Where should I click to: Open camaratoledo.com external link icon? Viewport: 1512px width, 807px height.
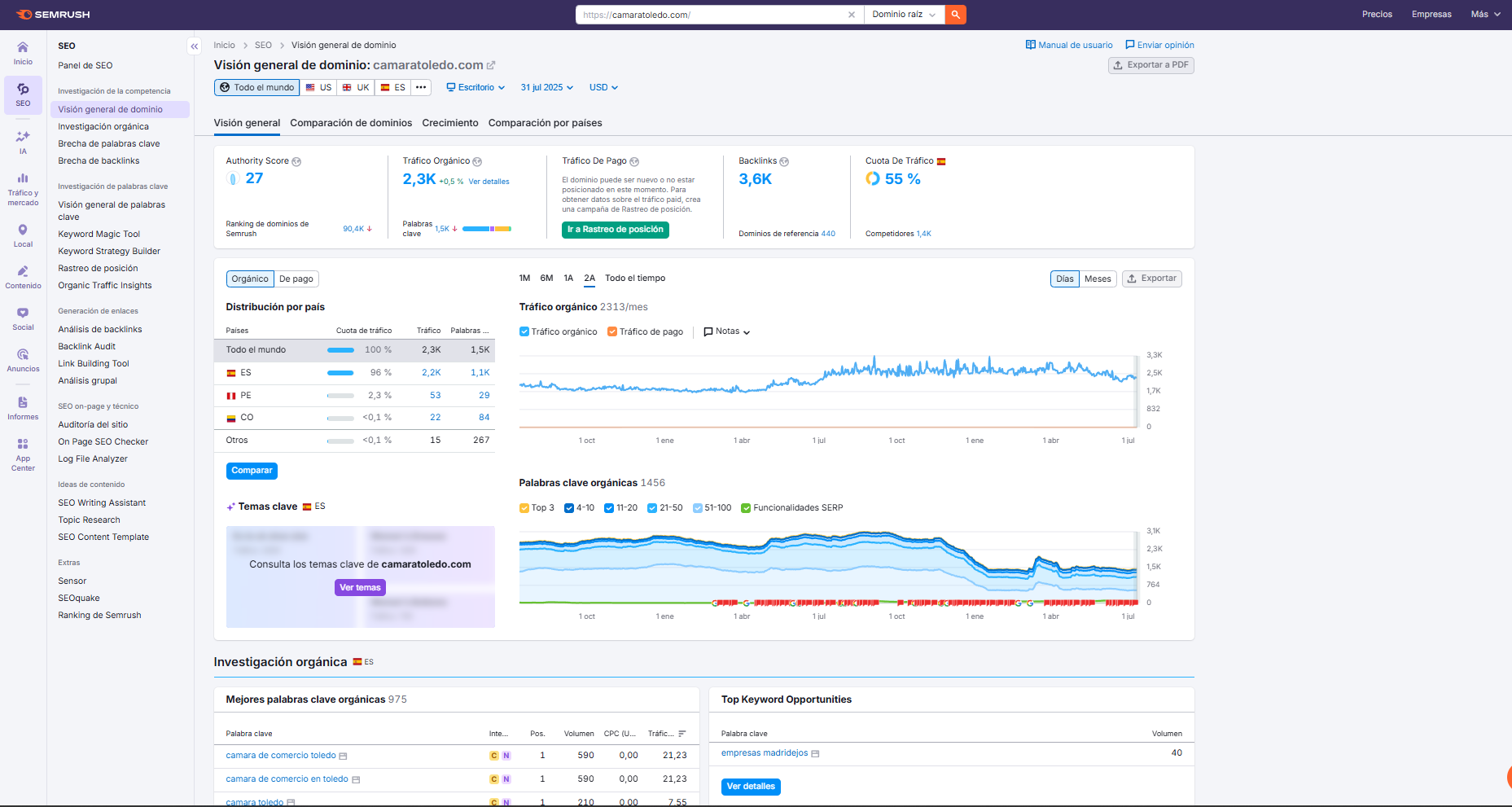pos(491,65)
